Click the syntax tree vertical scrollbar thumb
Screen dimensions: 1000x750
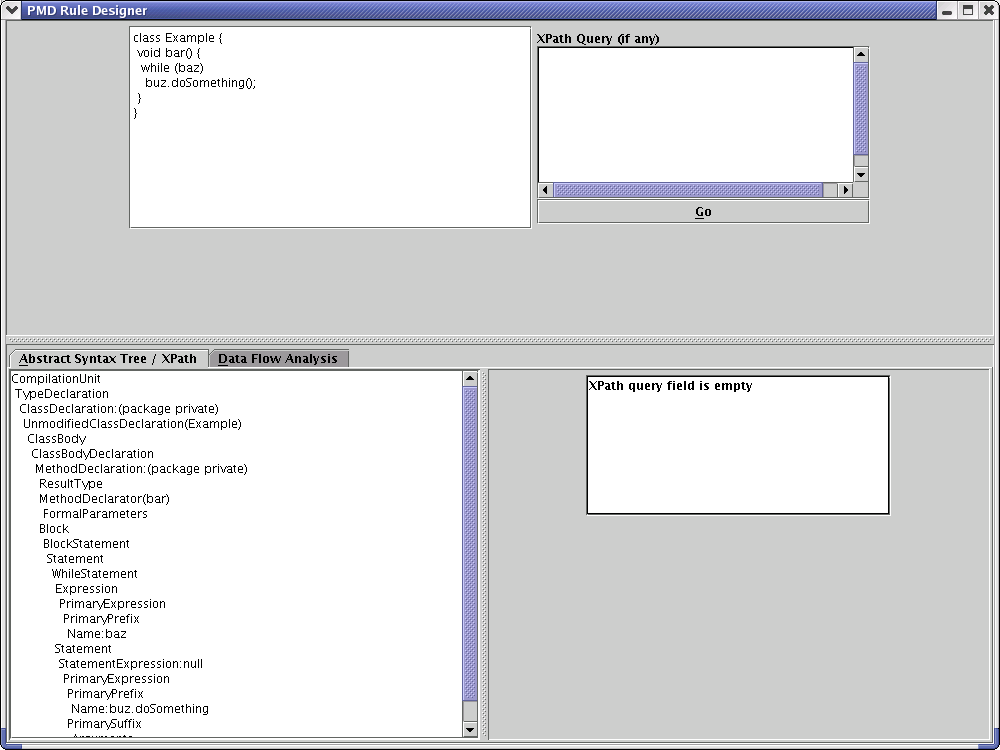(470, 543)
